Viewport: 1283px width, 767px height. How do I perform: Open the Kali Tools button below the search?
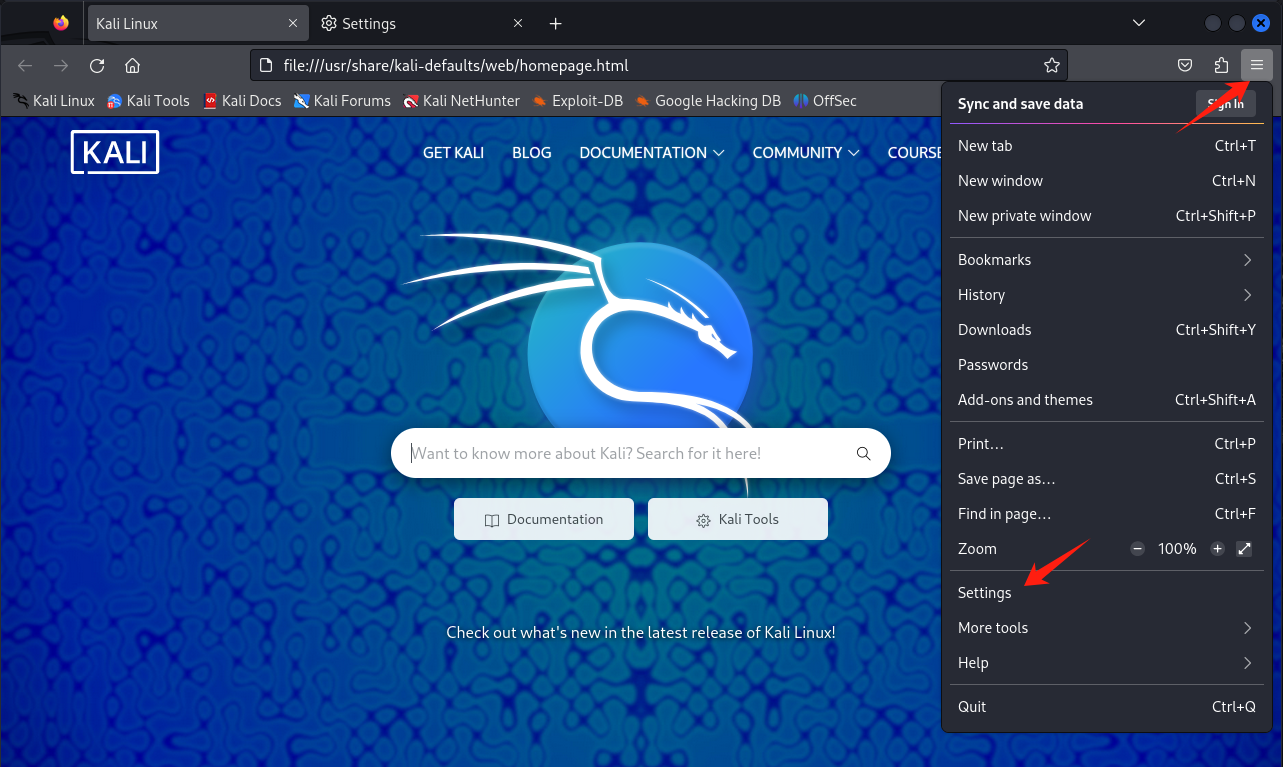[738, 519]
